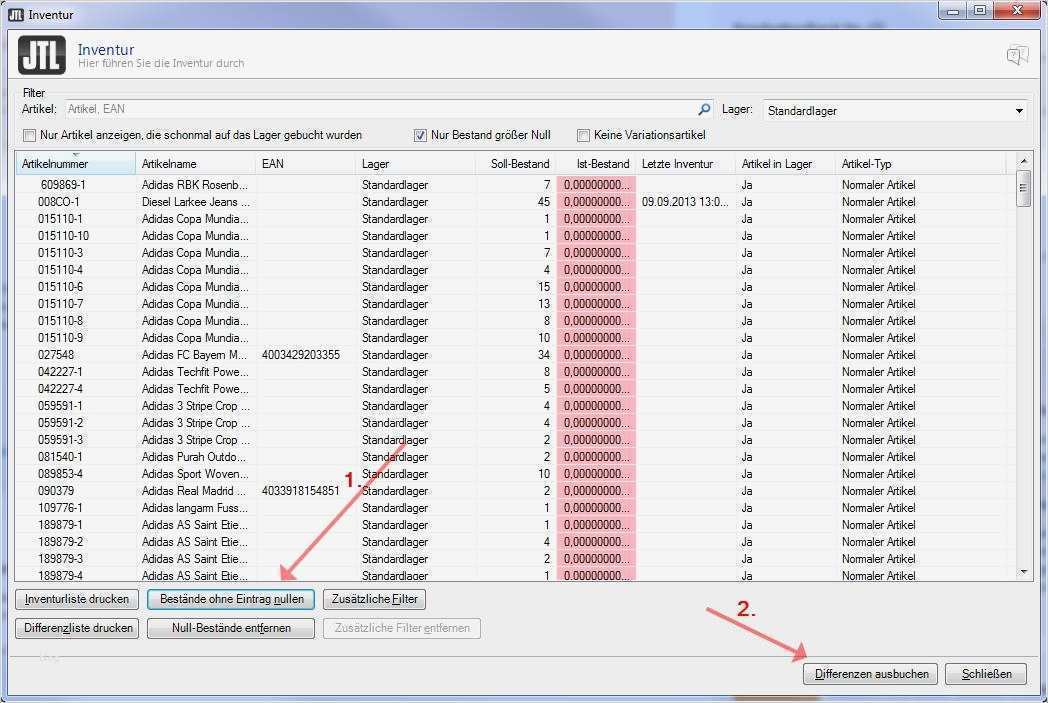The image size is (1048, 703).
Task: Sort by Soll-Bestand column header
Action: (516, 164)
